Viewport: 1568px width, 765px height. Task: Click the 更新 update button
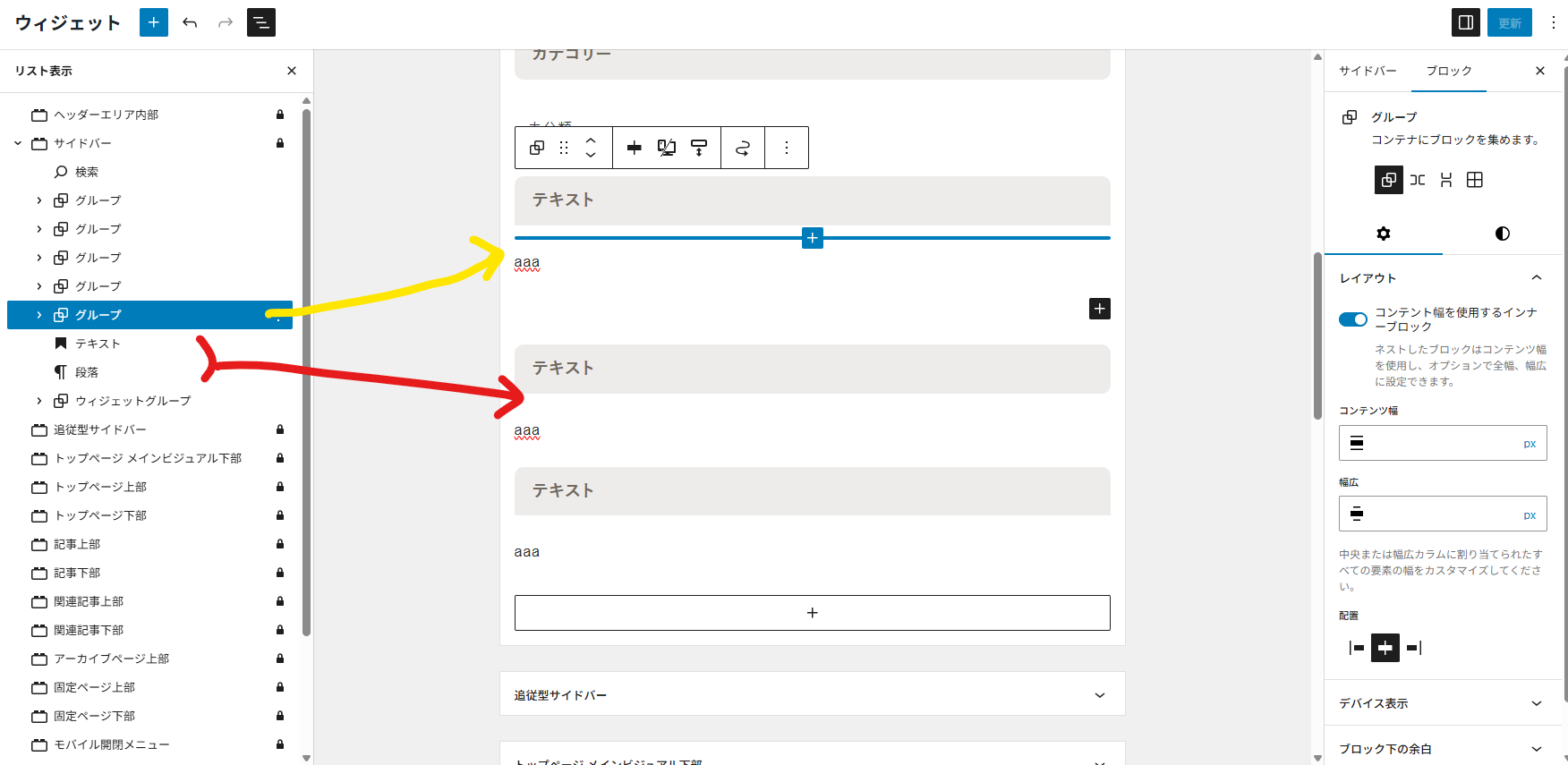[x=1509, y=22]
